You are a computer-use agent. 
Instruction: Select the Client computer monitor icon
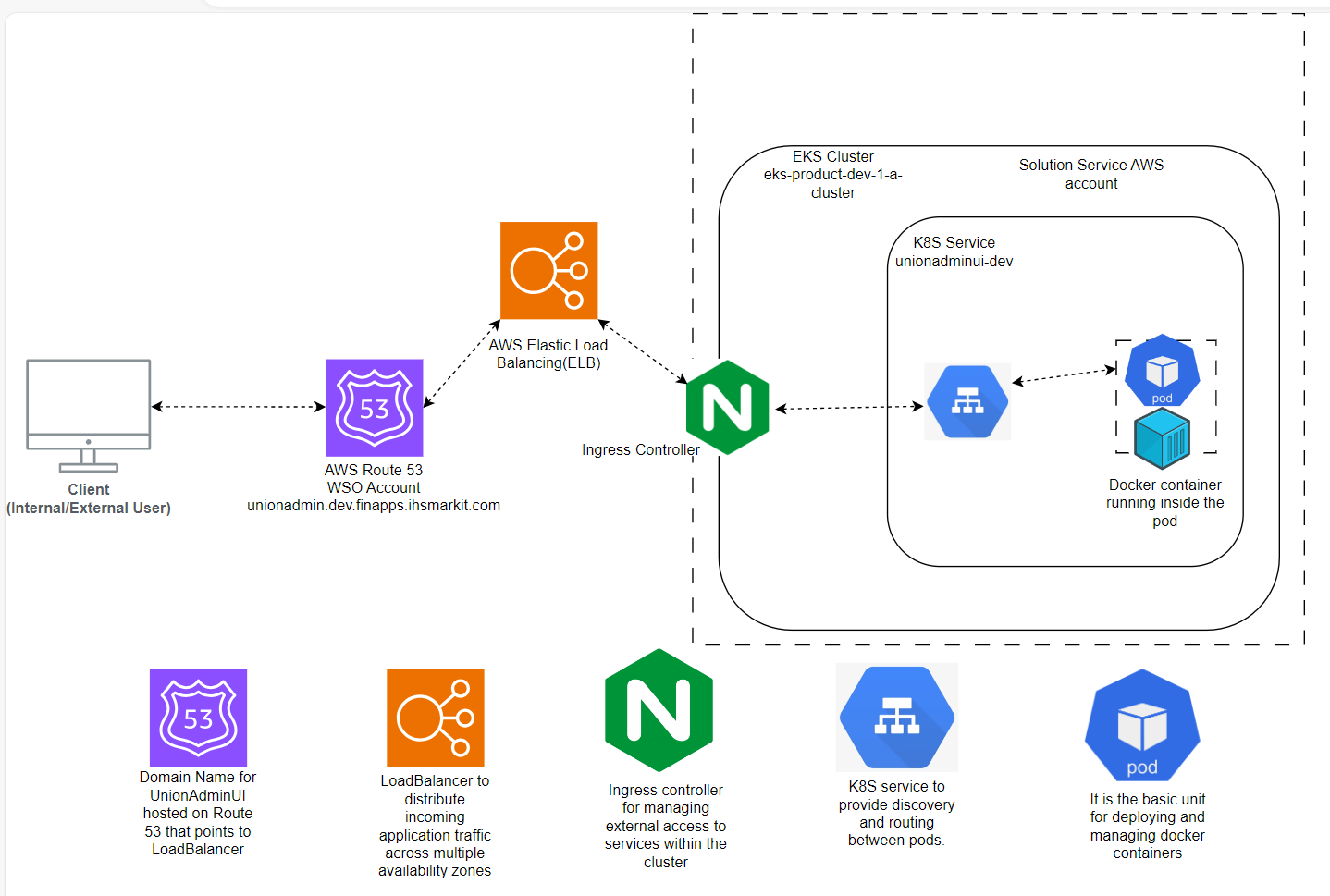tap(89, 416)
